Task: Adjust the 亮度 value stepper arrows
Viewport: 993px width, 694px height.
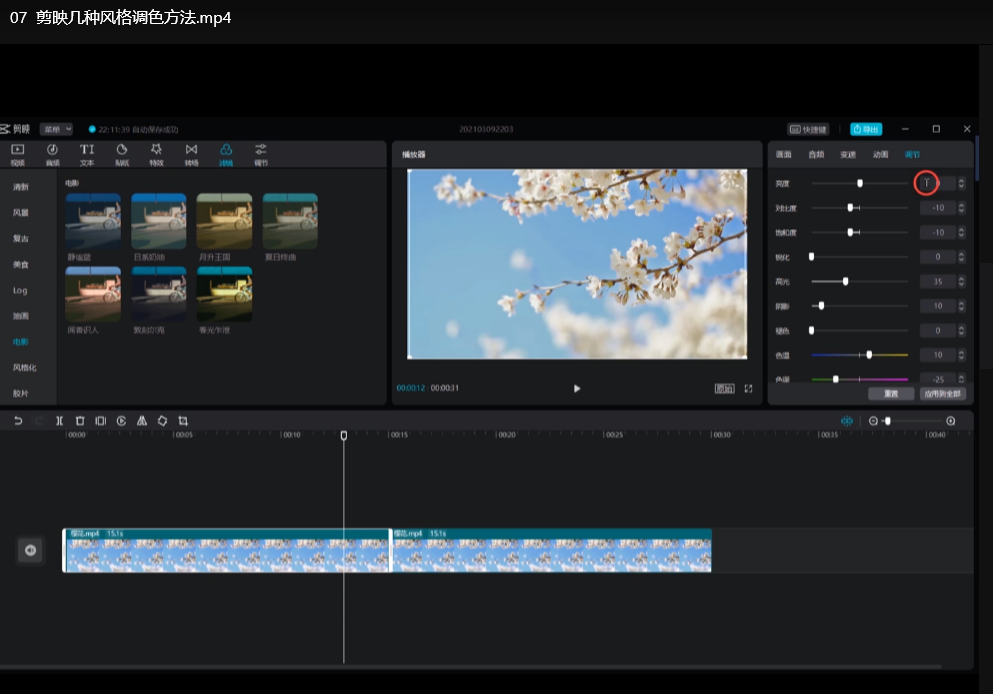Action: point(961,183)
